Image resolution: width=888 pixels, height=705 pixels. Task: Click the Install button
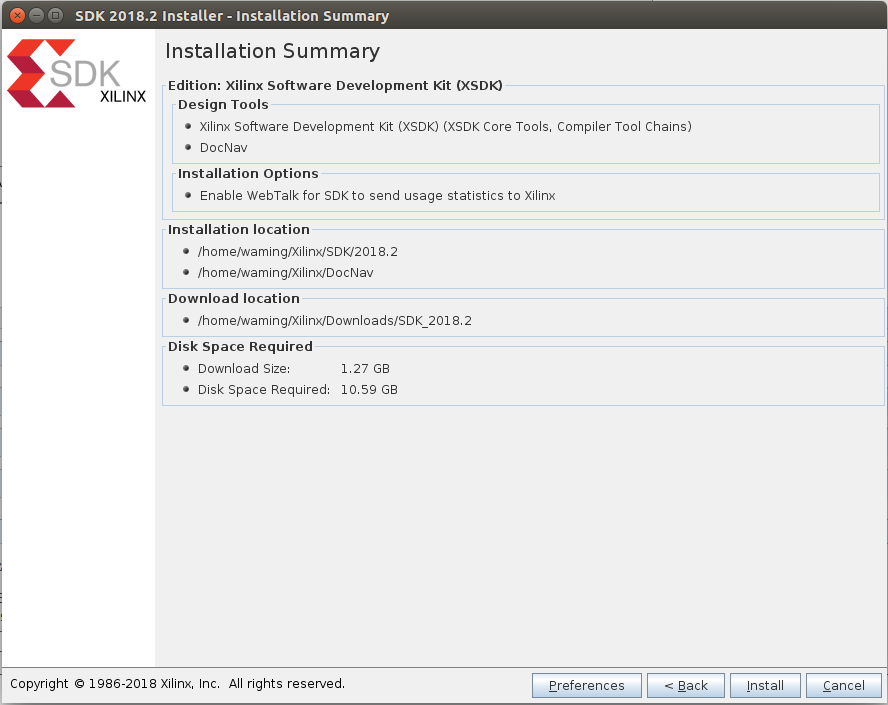point(765,685)
